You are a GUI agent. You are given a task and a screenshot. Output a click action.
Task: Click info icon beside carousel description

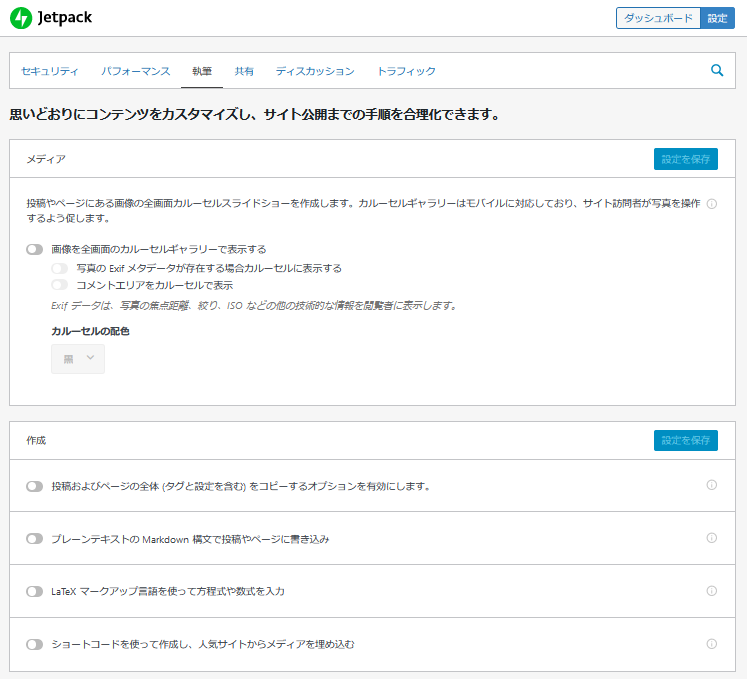712,204
